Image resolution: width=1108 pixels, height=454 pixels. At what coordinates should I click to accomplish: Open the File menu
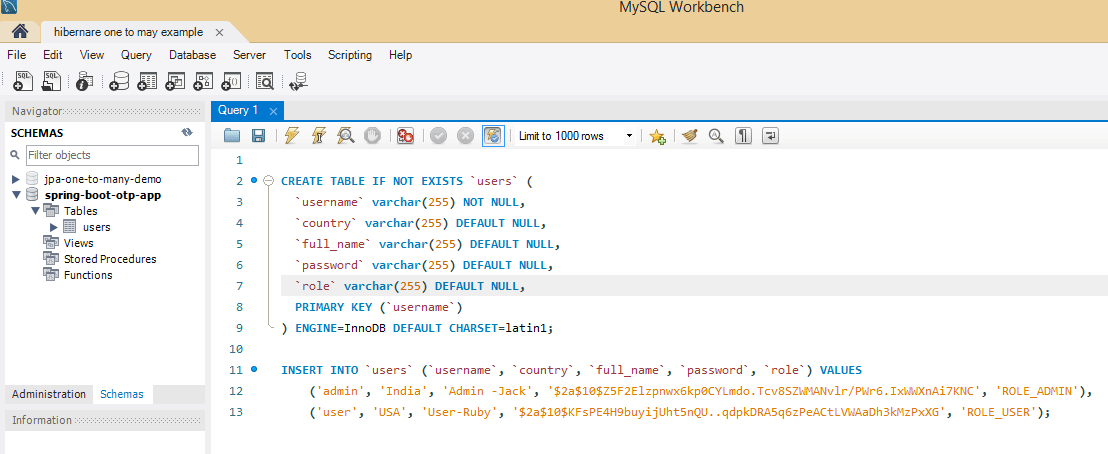coord(16,54)
